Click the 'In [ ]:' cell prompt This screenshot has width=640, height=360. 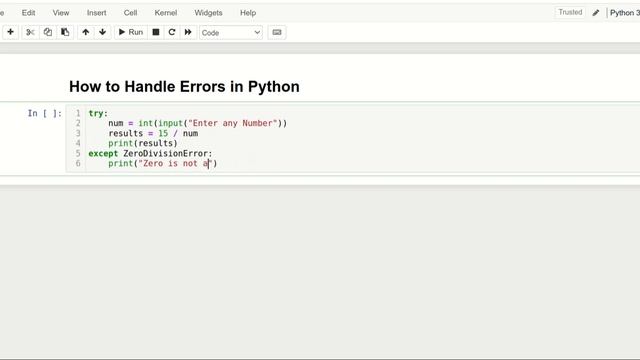[x=44, y=113]
